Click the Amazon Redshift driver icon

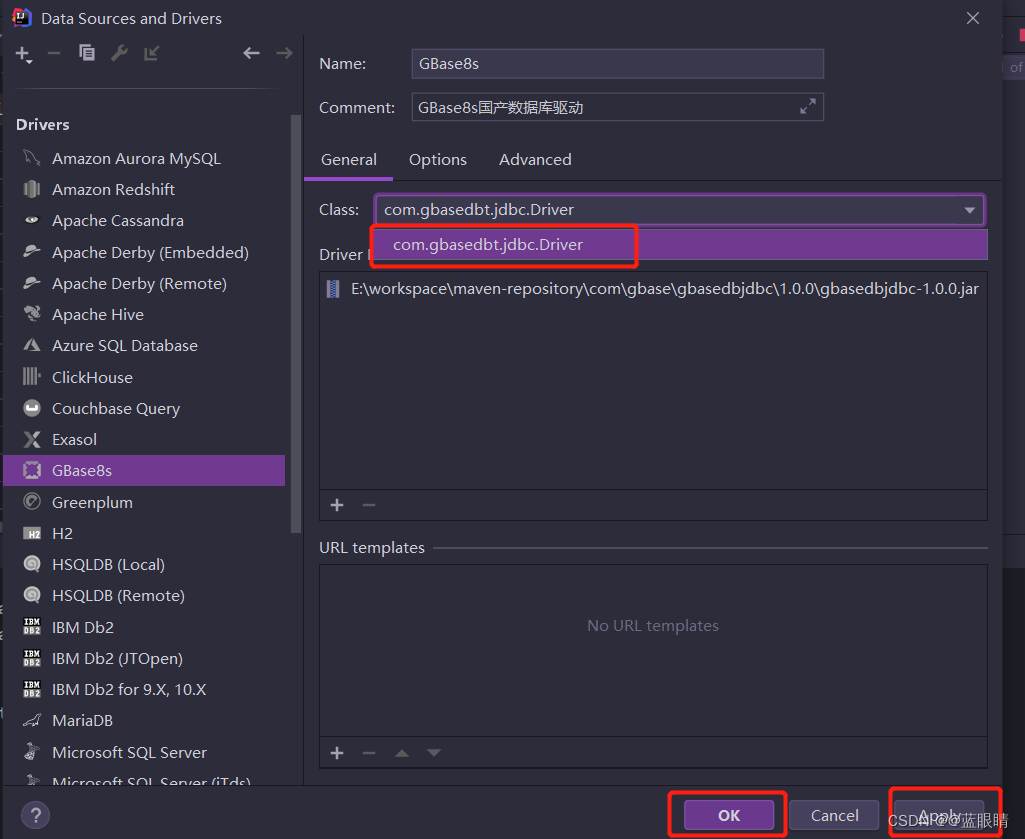(x=31, y=190)
